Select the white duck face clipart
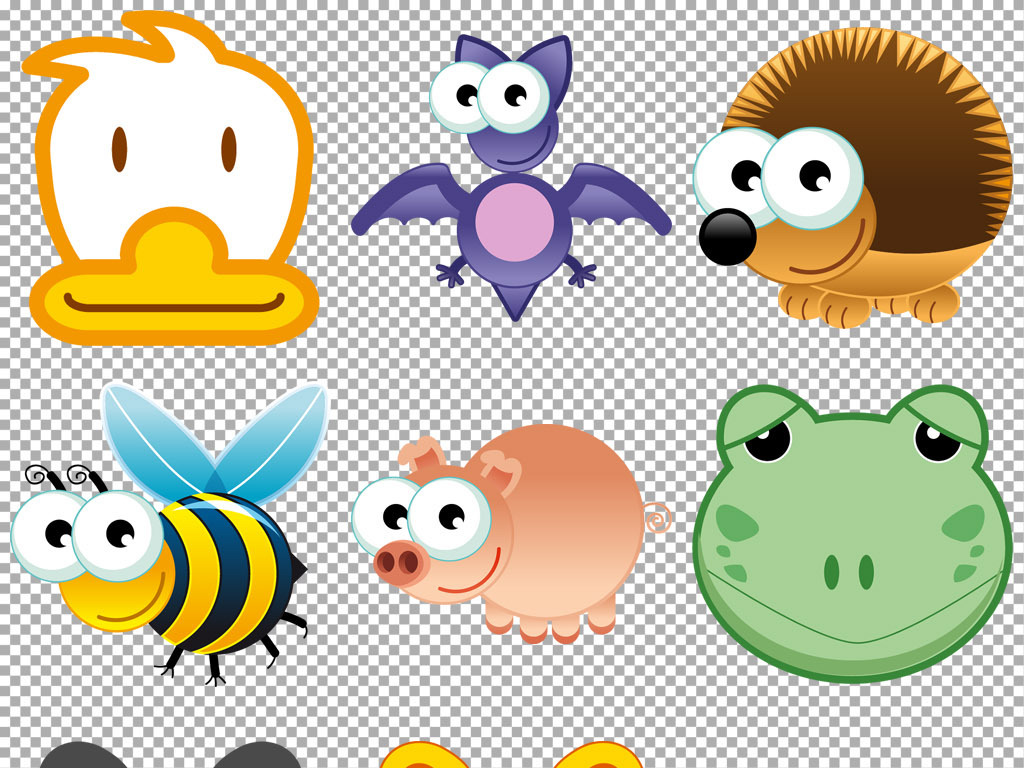Screen dimensions: 1024x768 171,178
